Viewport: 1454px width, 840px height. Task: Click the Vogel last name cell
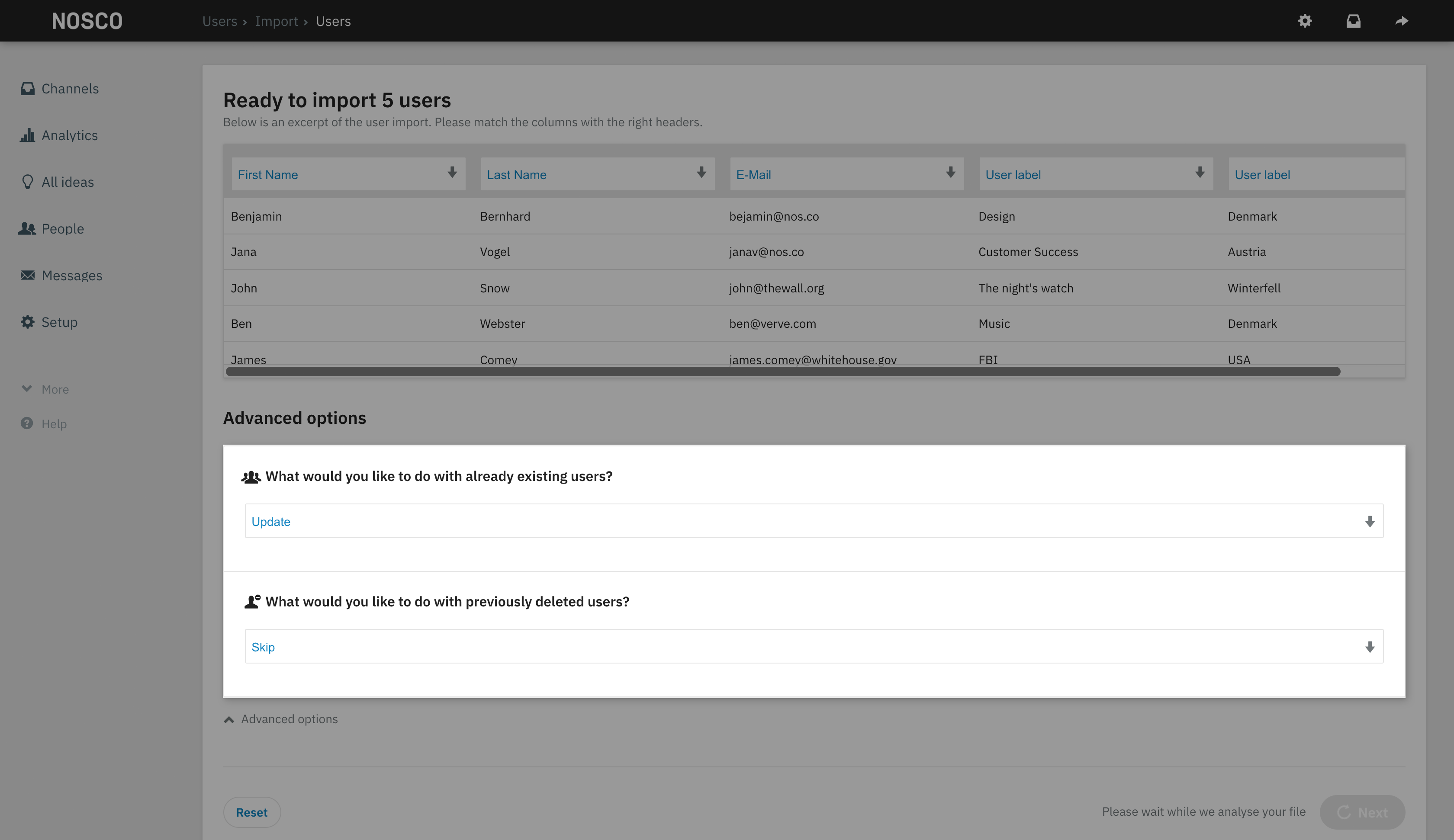coord(495,252)
